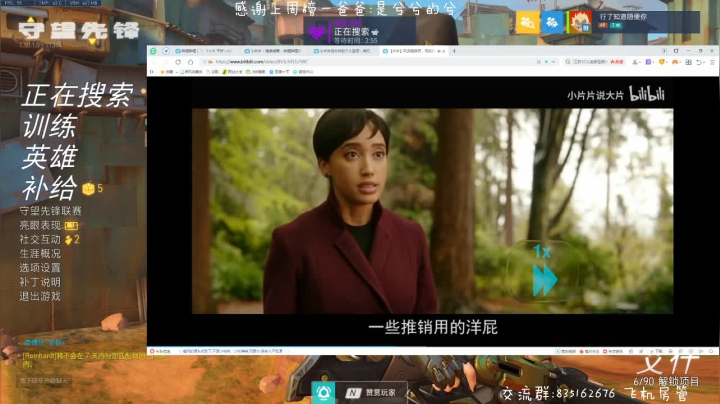Click the green lightning speed-mode icon

point(546,62)
